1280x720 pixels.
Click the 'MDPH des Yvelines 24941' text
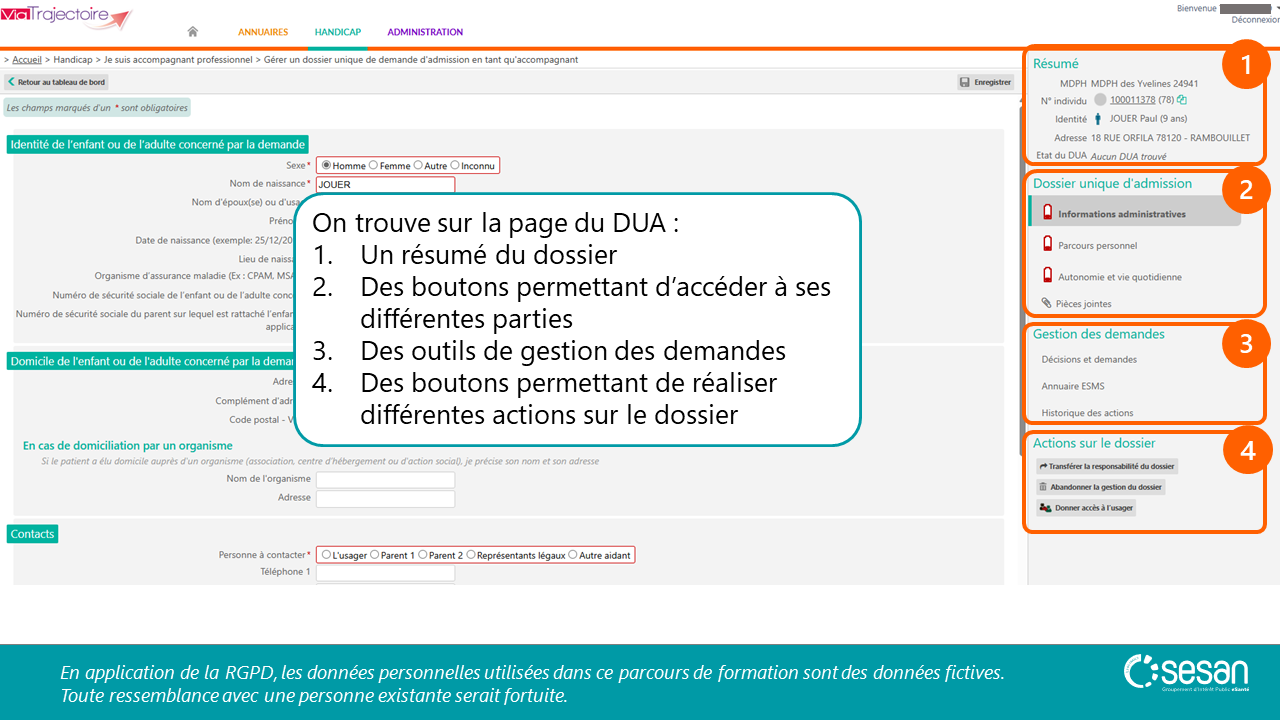click(1144, 84)
